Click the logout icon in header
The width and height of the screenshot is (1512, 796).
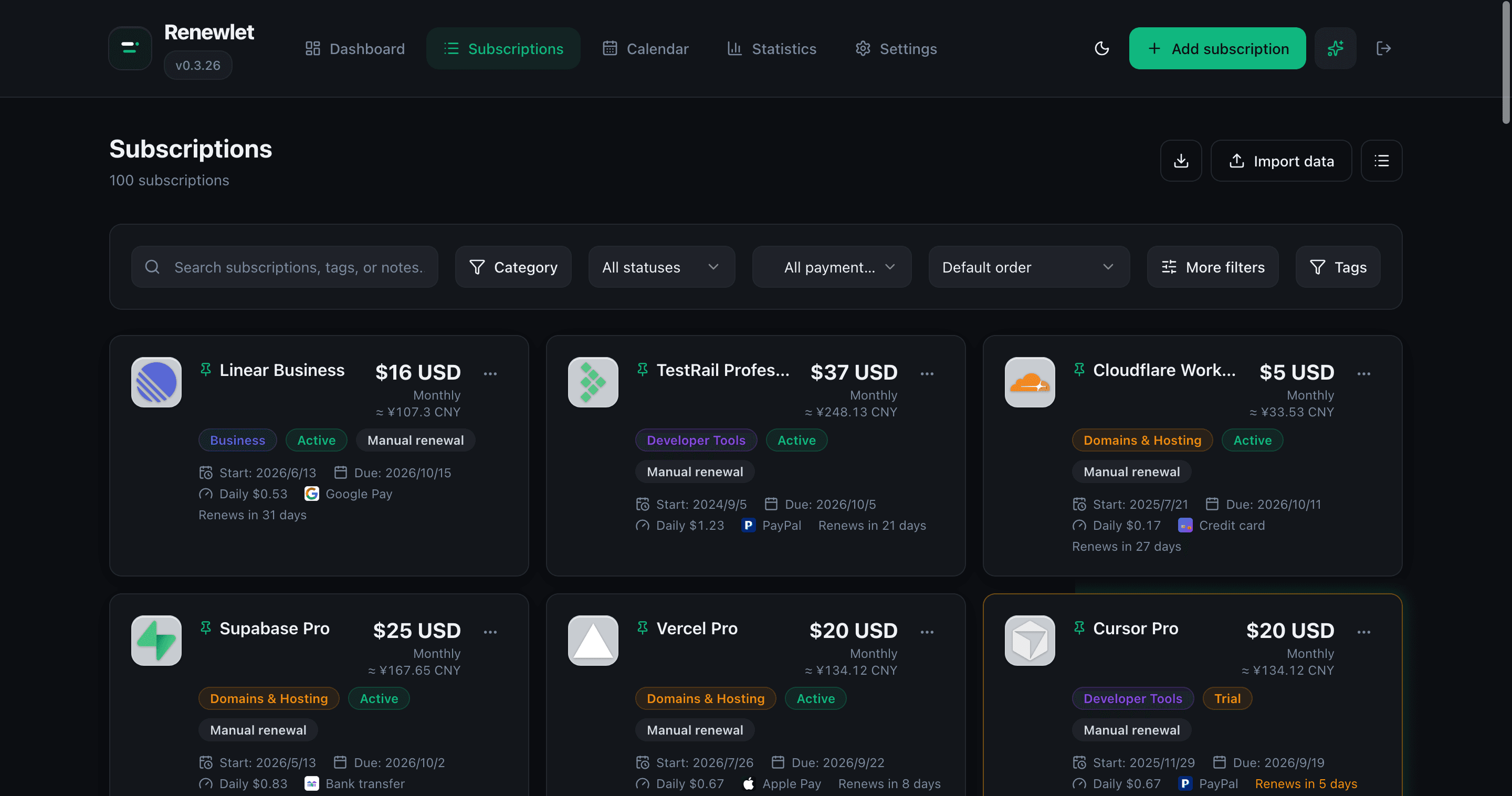click(1383, 48)
